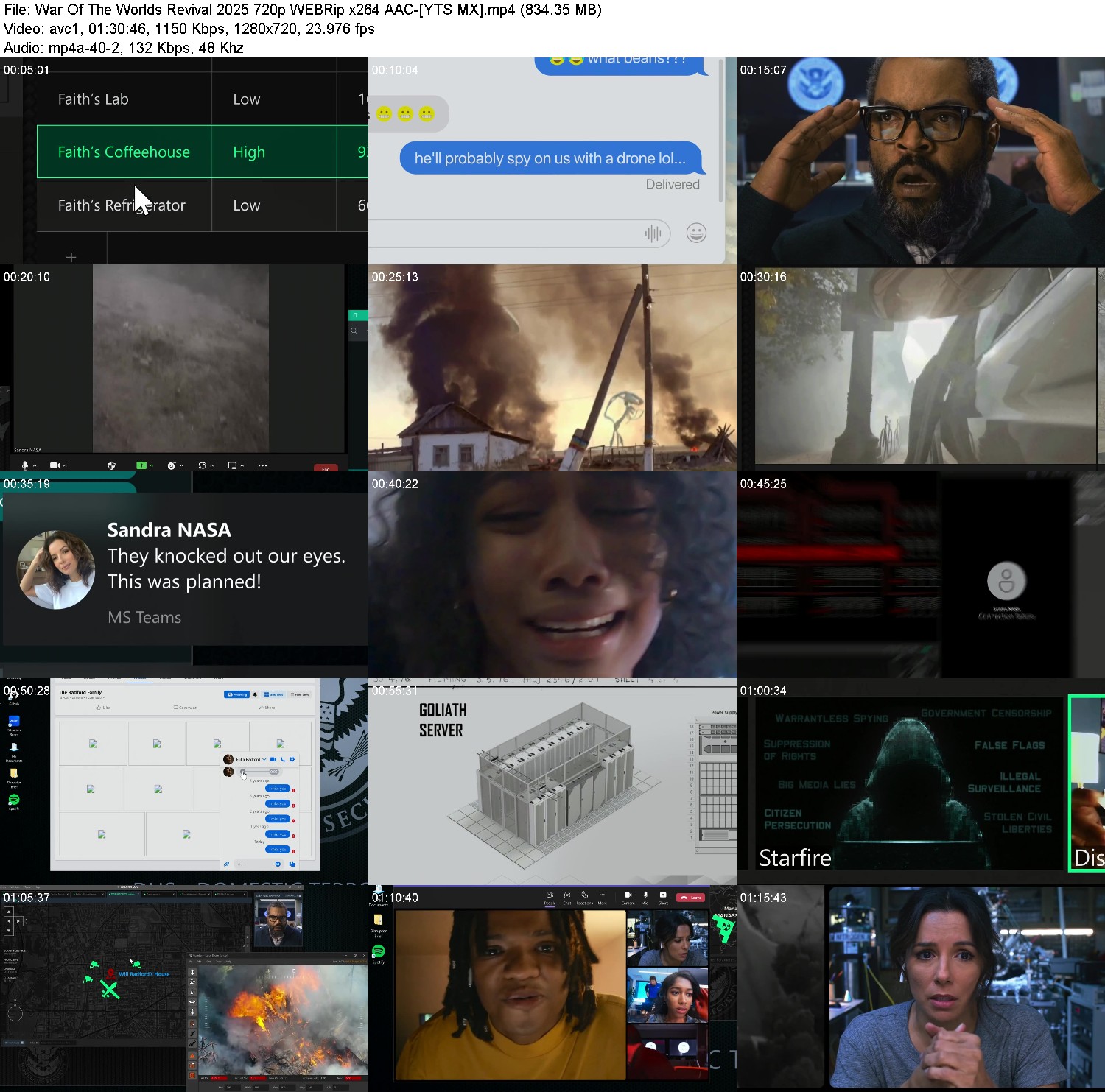Viewport: 1105px width, 1092px height.
Task: Start a phone call in the Radford chat popup
Action: (x=283, y=759)
